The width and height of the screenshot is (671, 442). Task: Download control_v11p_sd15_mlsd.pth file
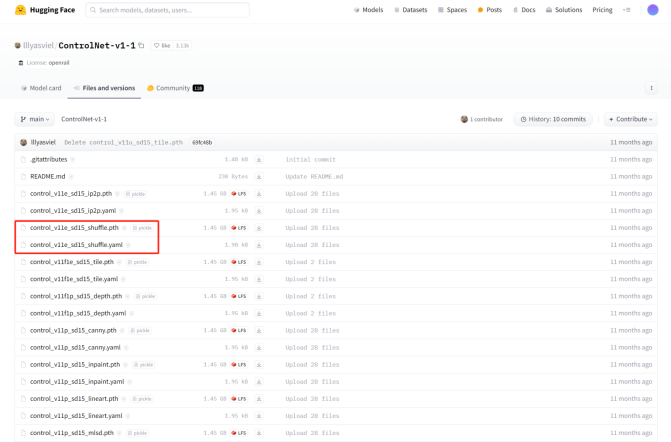[x=259, y=433]
